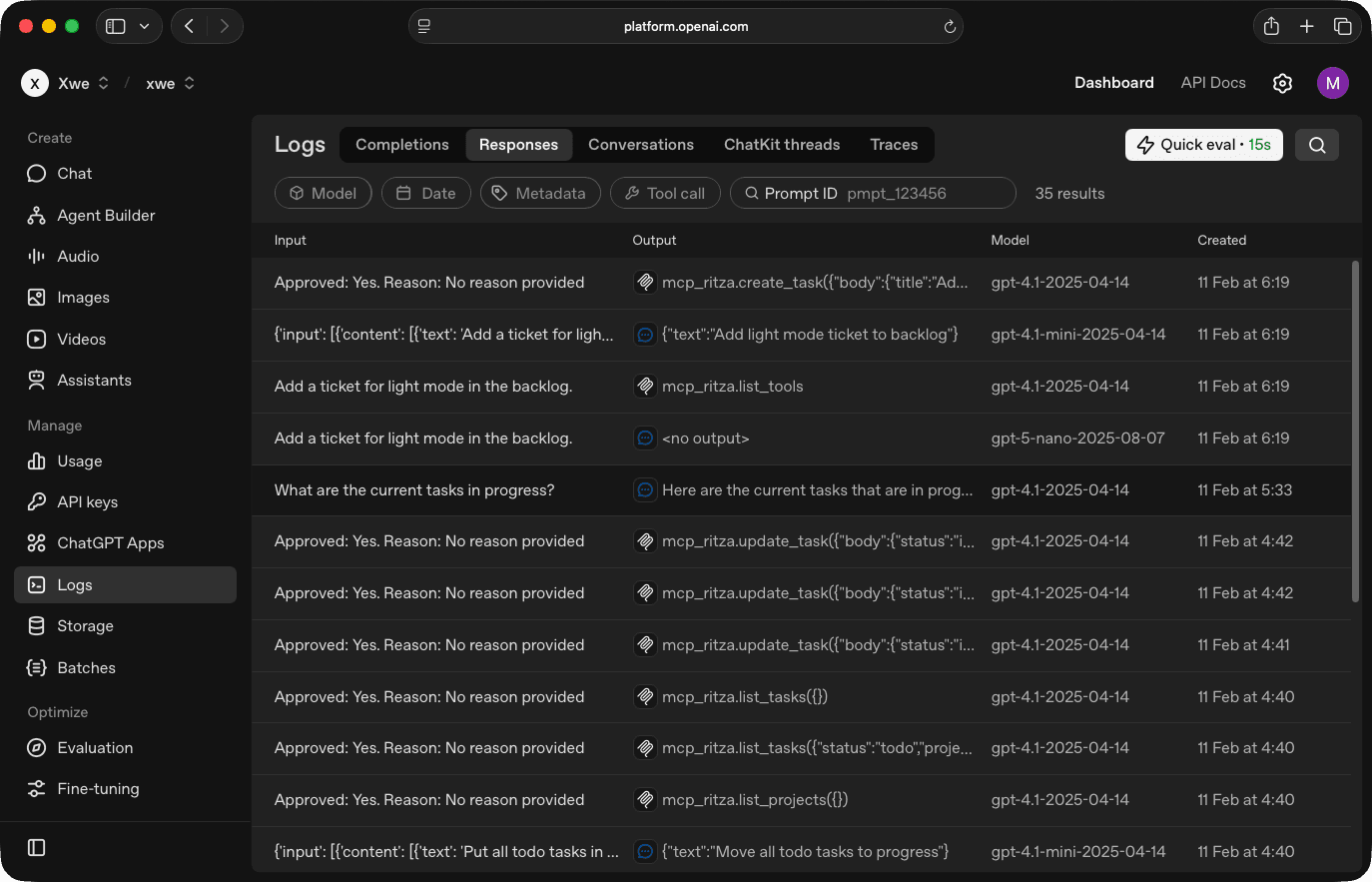Open the Fine-tuning section
The height and width of the screenshot is (882, 1372).
pyautogui.click(x=96, y=788)
